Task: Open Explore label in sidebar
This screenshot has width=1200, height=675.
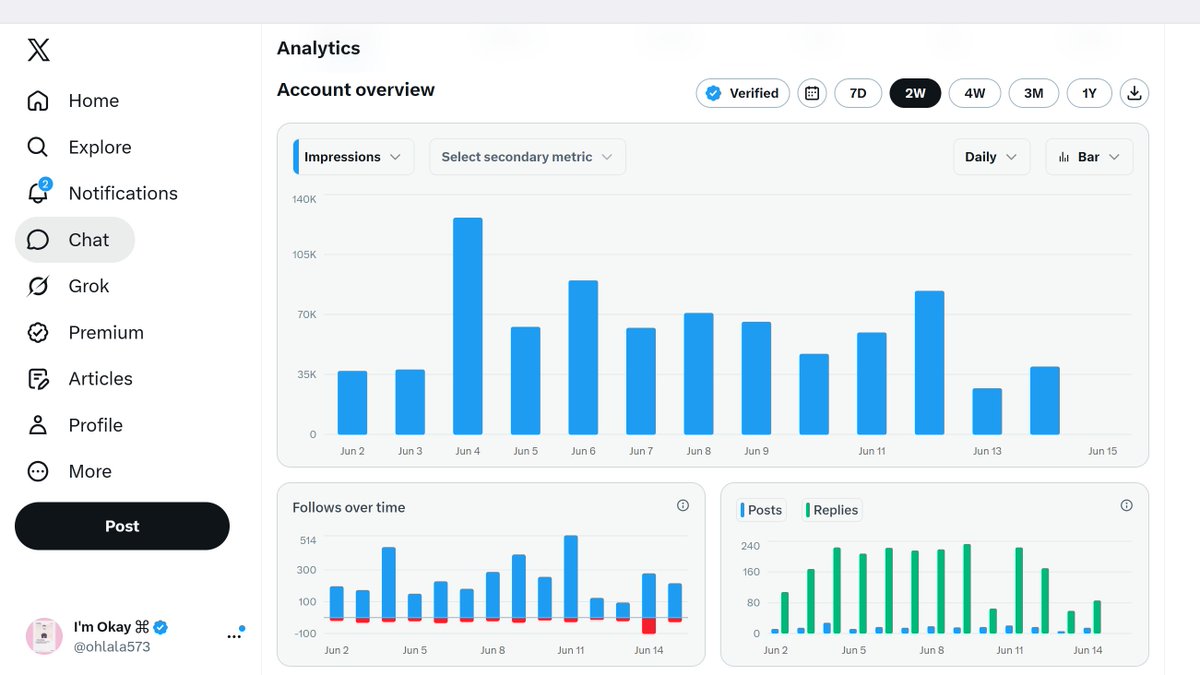Action: (x=100, y=147)
